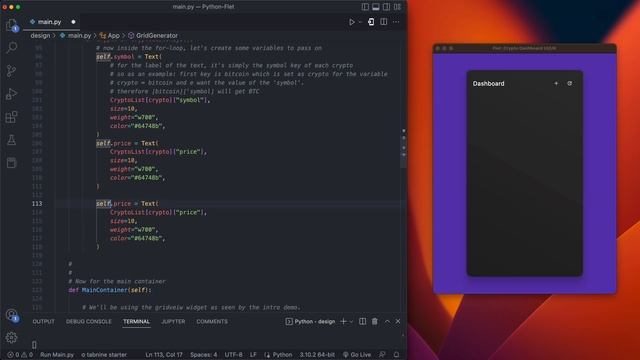Open the Source Control view
640x360 pixels.
tap(11, 71)
